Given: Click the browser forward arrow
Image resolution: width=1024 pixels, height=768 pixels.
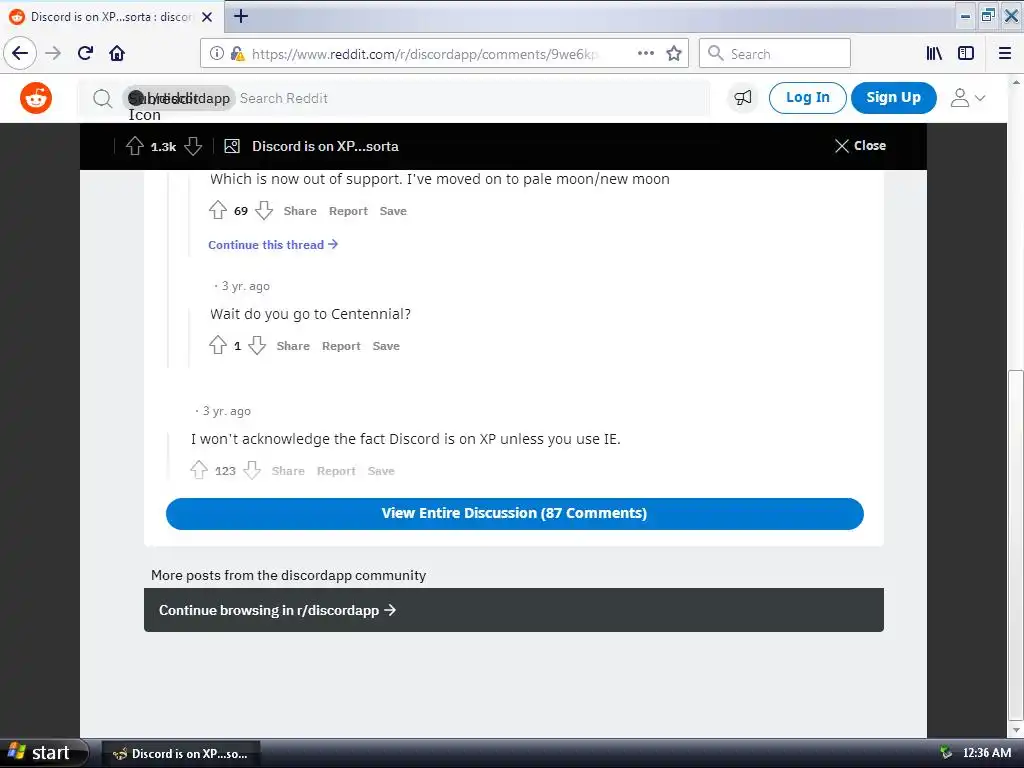Looking at the screenshot, I should tap(53, 54).
